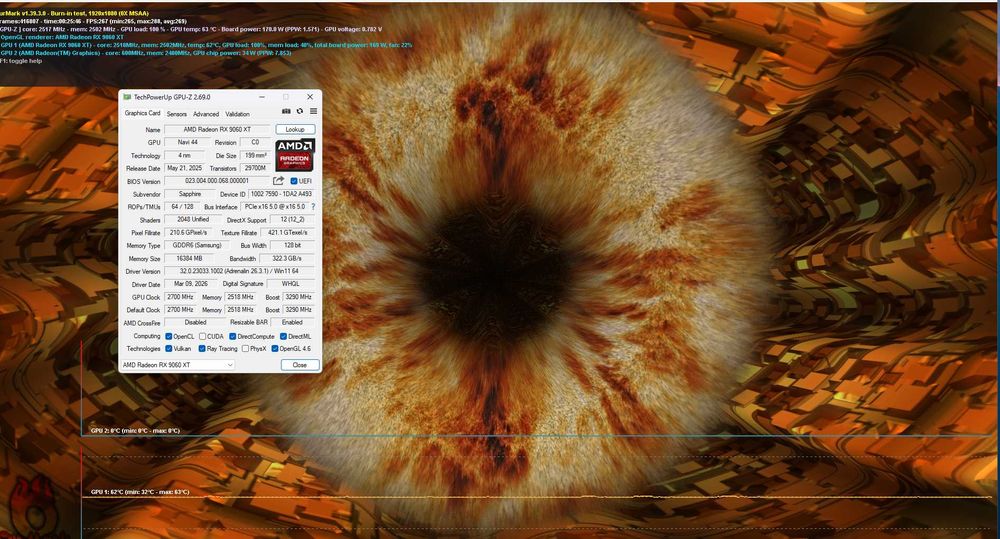This screenshot has height=539, width=1000.
Task: Click the Memory Type value GDDR6 (Samsung)
Action: (196, 245)
